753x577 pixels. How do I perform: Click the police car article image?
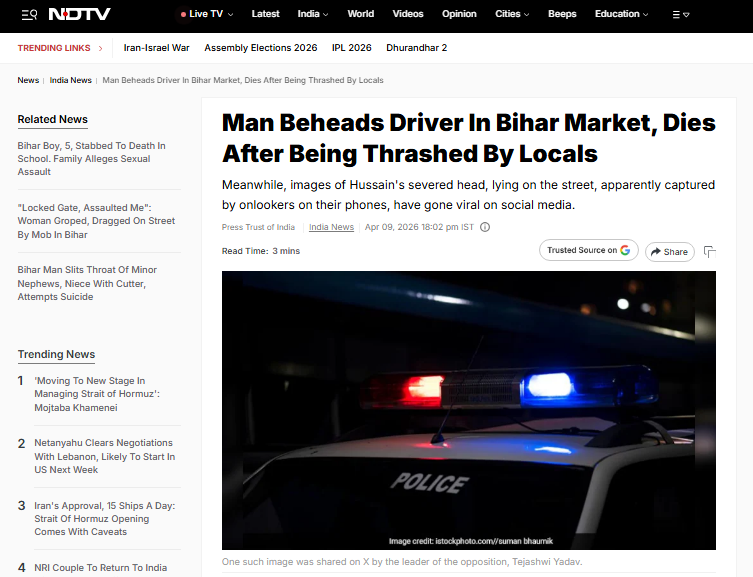(x=469, y=410)
